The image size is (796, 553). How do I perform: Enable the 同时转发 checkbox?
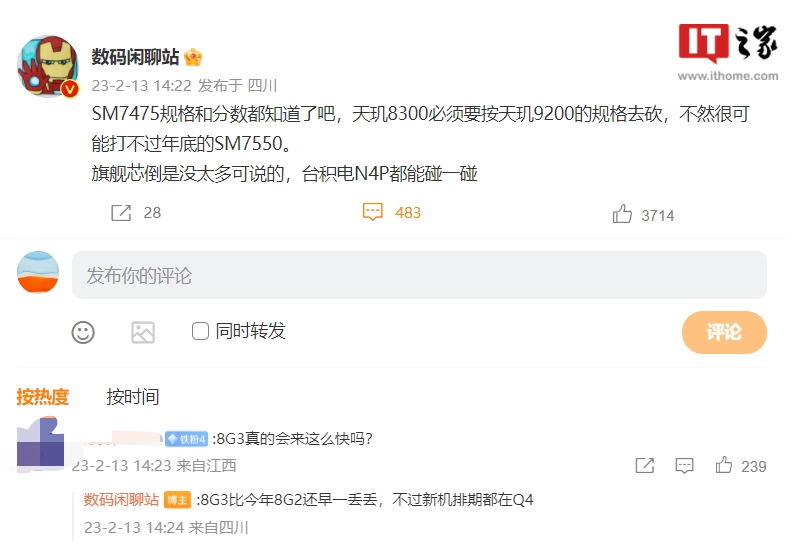tap(200, 332)
